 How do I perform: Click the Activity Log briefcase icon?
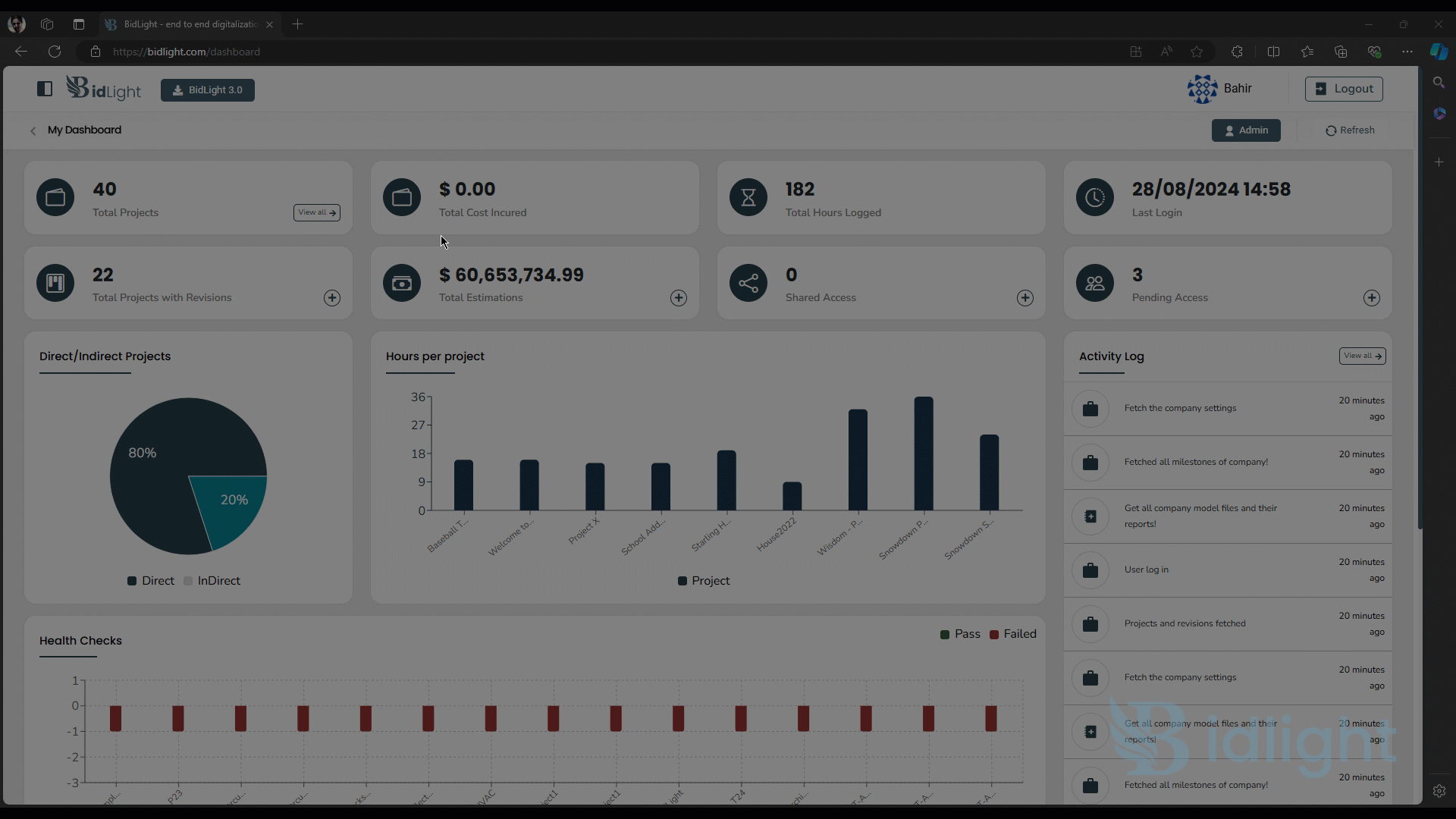coord(1091,408)
